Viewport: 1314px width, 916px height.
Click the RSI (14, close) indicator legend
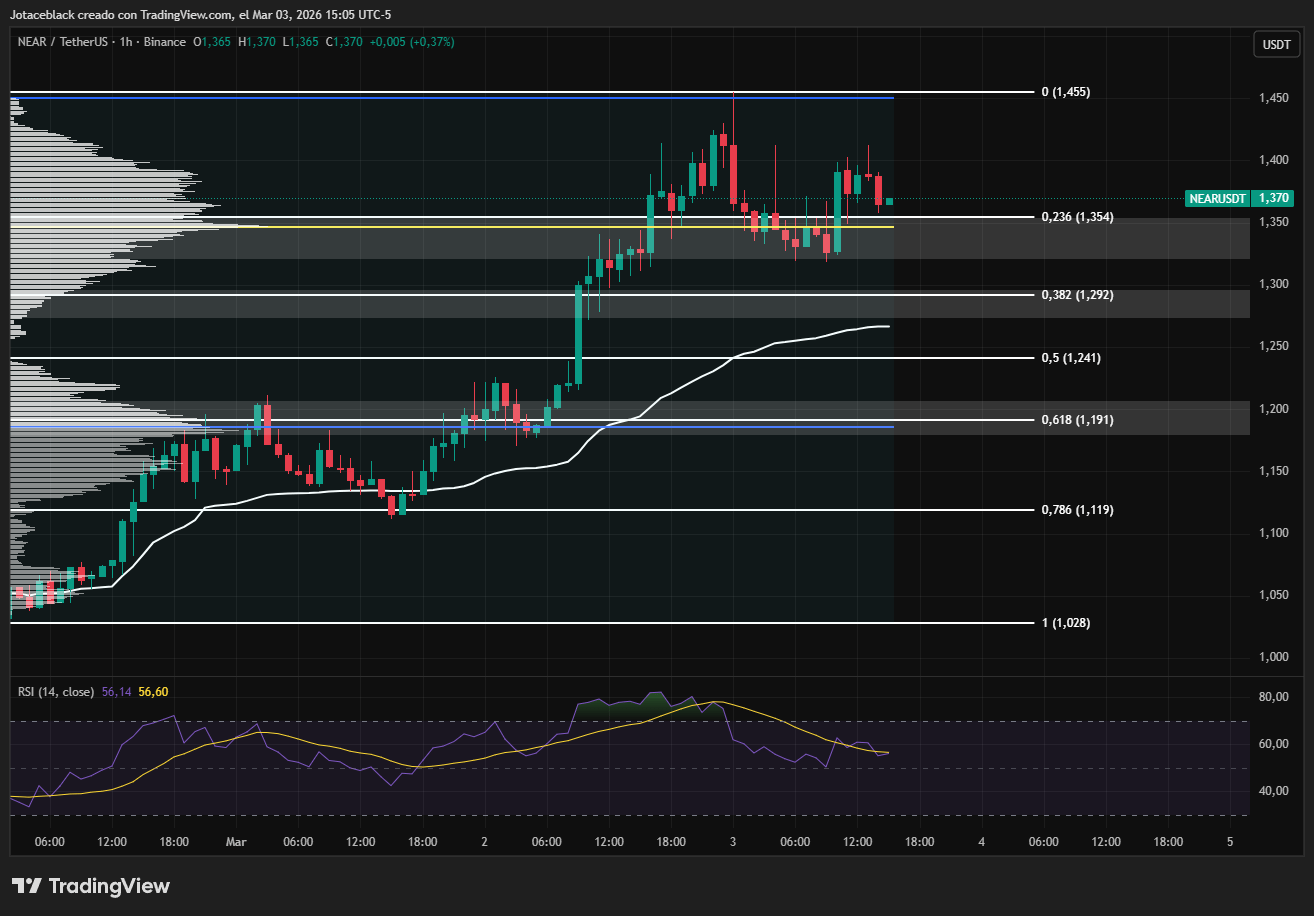point(56,691)
